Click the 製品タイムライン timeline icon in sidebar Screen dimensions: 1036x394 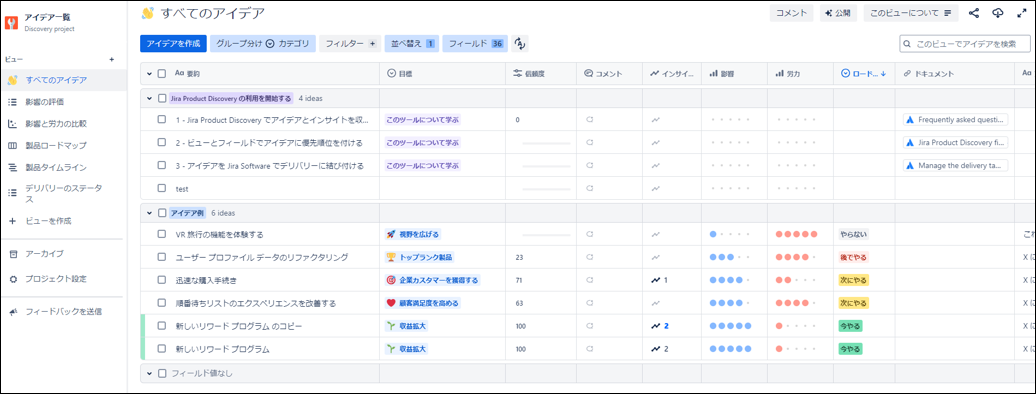(x=13, y=167)
